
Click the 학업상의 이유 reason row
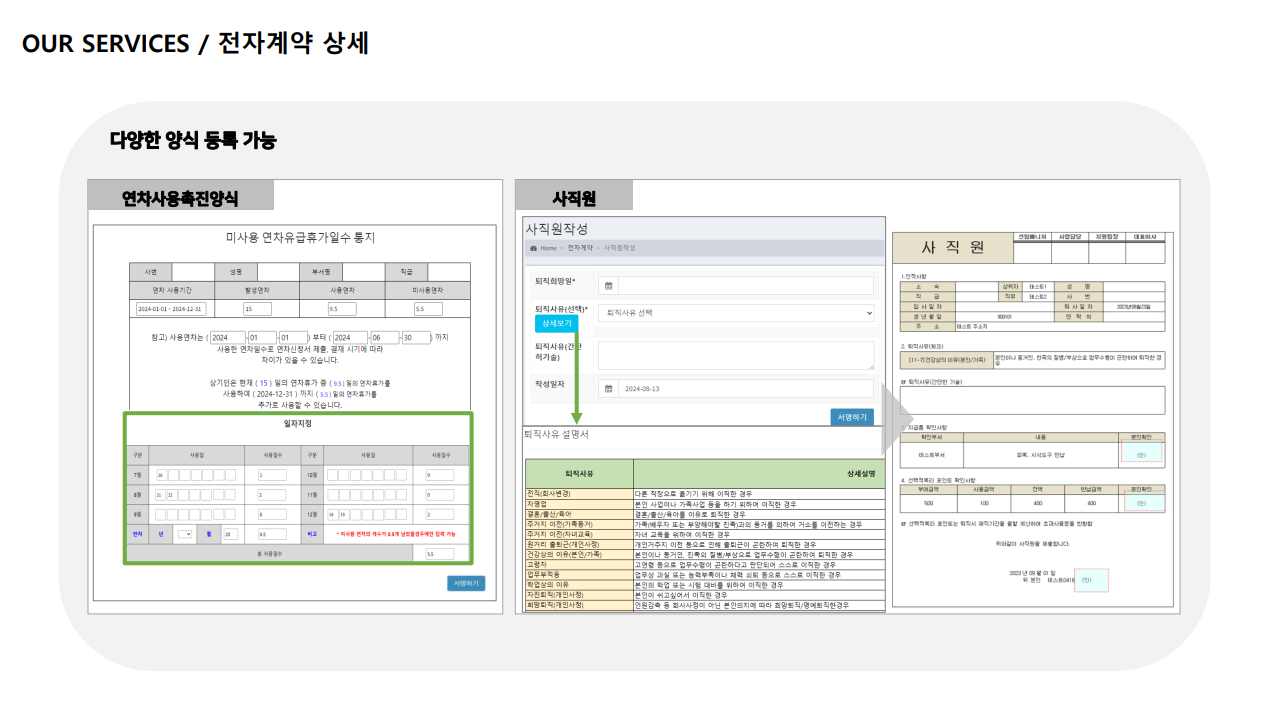coord(704,585)
